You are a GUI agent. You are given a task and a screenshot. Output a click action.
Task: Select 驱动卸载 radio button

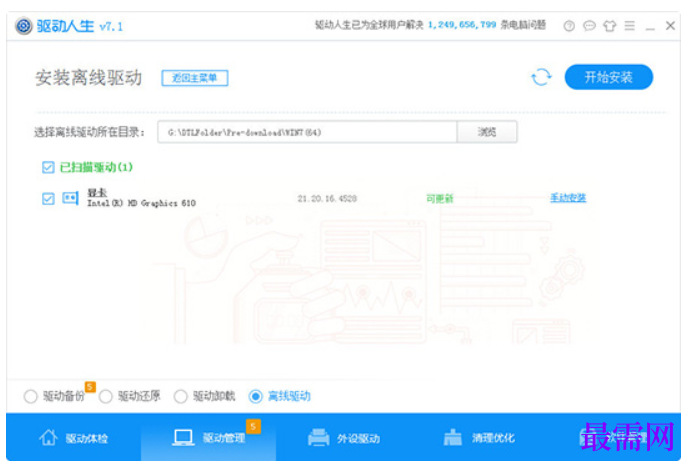pos(180,396)
